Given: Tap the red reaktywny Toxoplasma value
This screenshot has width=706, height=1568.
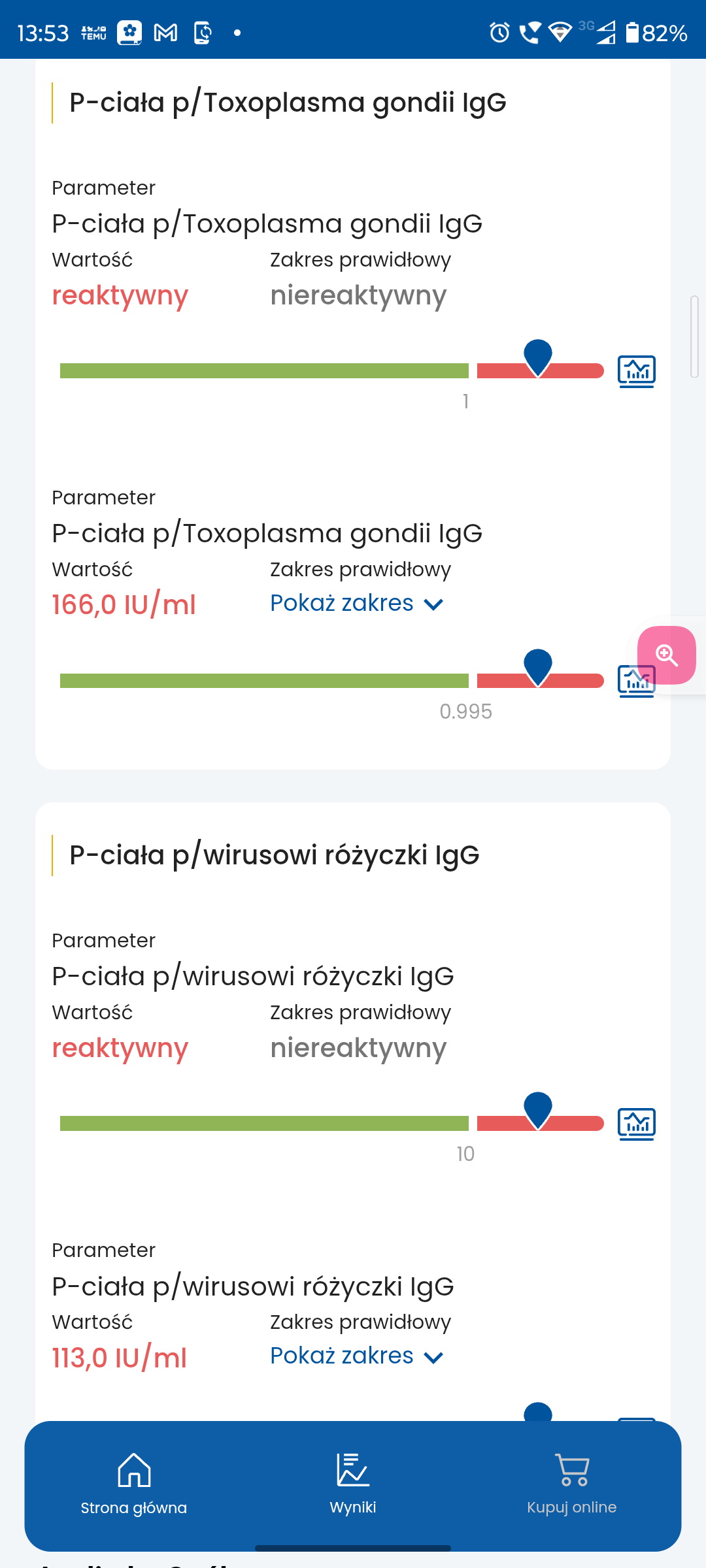Looking at the screenshot, I should (x=120, y=296).
